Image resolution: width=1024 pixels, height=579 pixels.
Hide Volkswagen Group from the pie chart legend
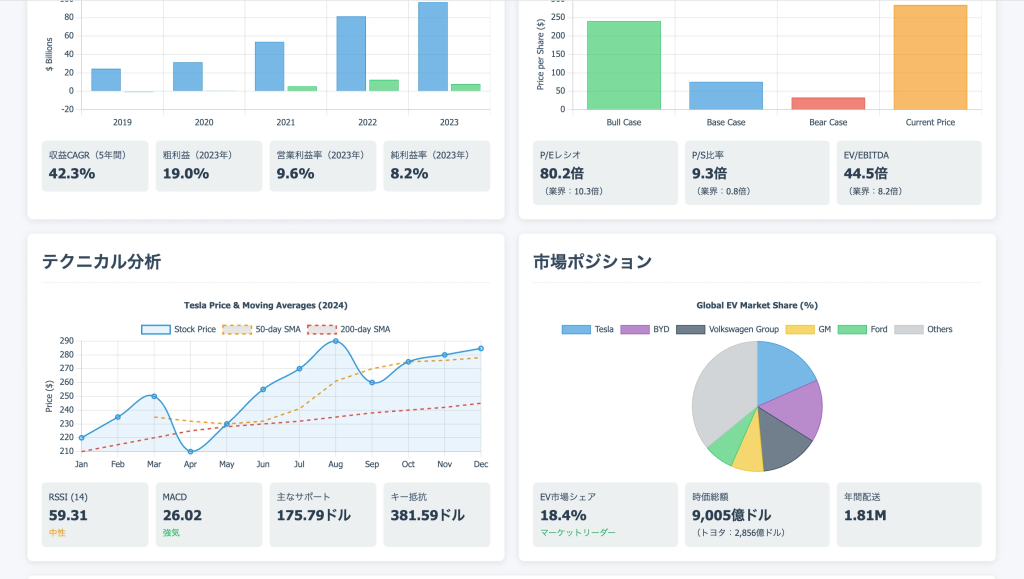[727, 329]
